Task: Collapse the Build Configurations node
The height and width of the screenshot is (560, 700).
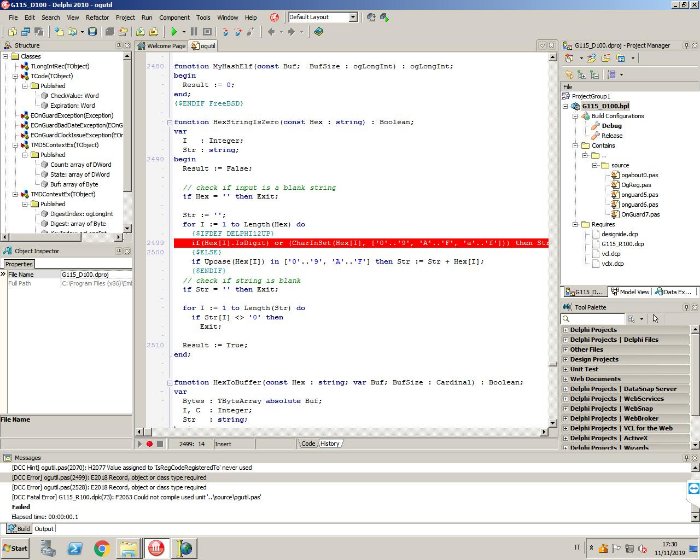Action: click(575, 116)
